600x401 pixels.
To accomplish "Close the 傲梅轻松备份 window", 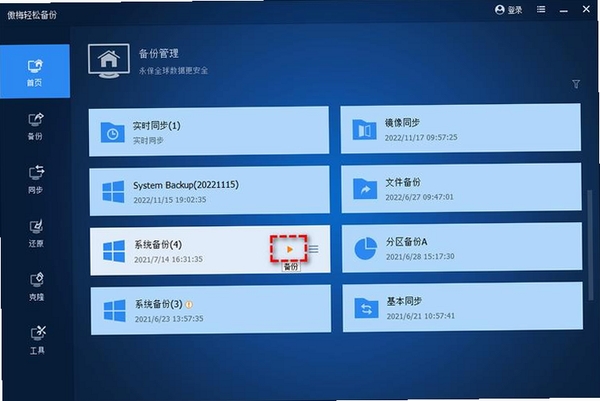I will point(586,9).
